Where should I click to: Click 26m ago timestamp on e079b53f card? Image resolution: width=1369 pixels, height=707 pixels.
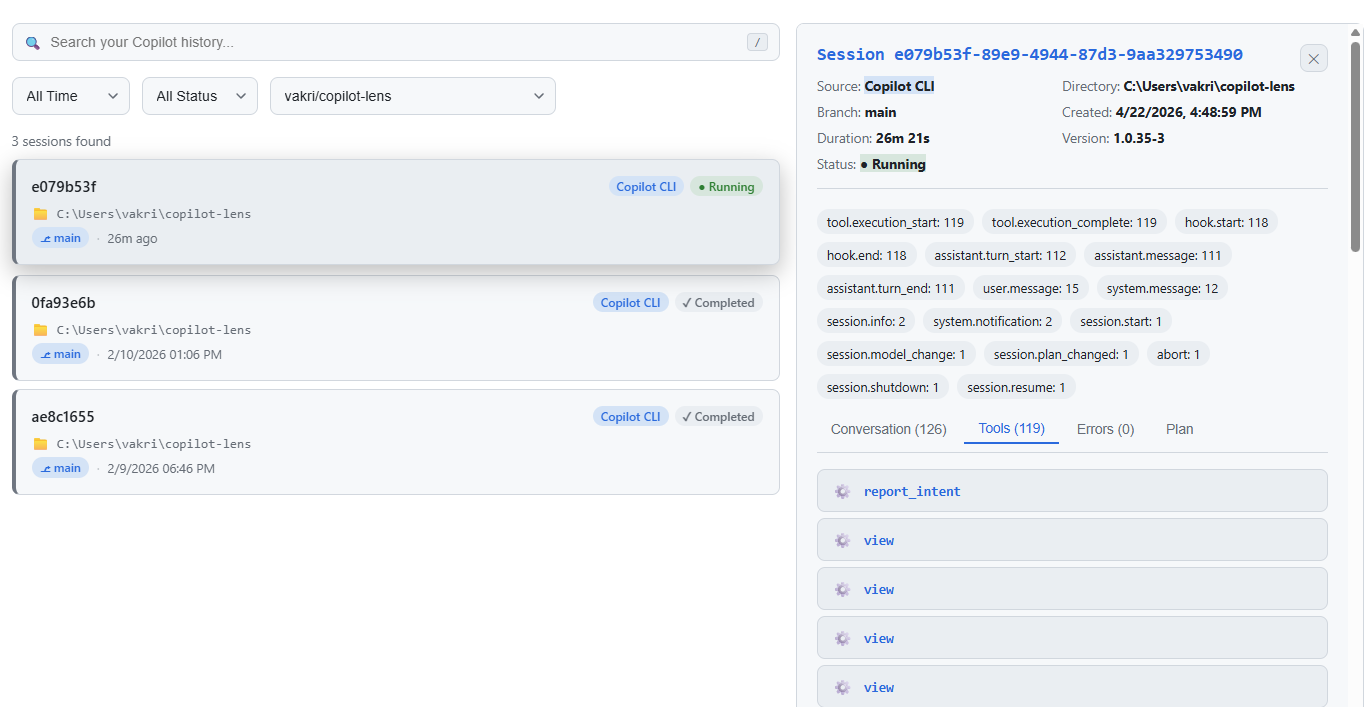132,238
